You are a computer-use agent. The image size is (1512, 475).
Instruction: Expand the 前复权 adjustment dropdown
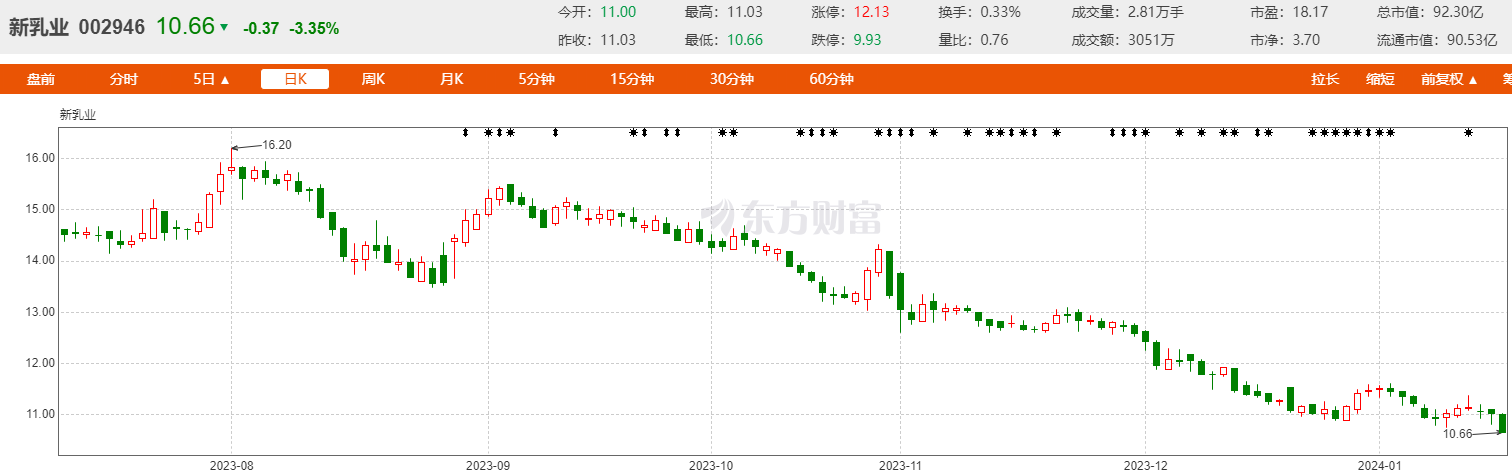(x=1448, y=80)
